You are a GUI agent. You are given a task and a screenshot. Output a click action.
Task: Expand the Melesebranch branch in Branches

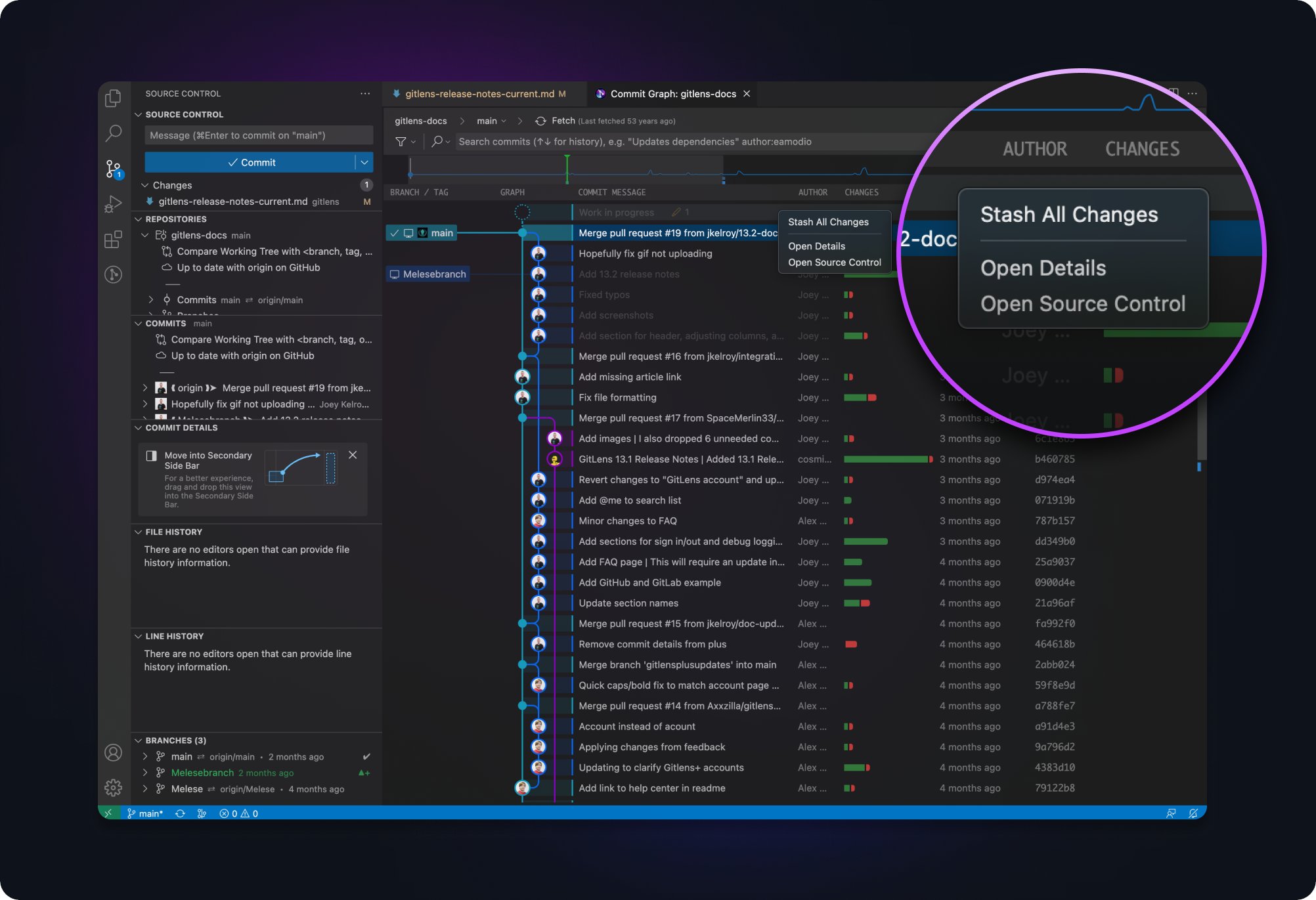145,773
